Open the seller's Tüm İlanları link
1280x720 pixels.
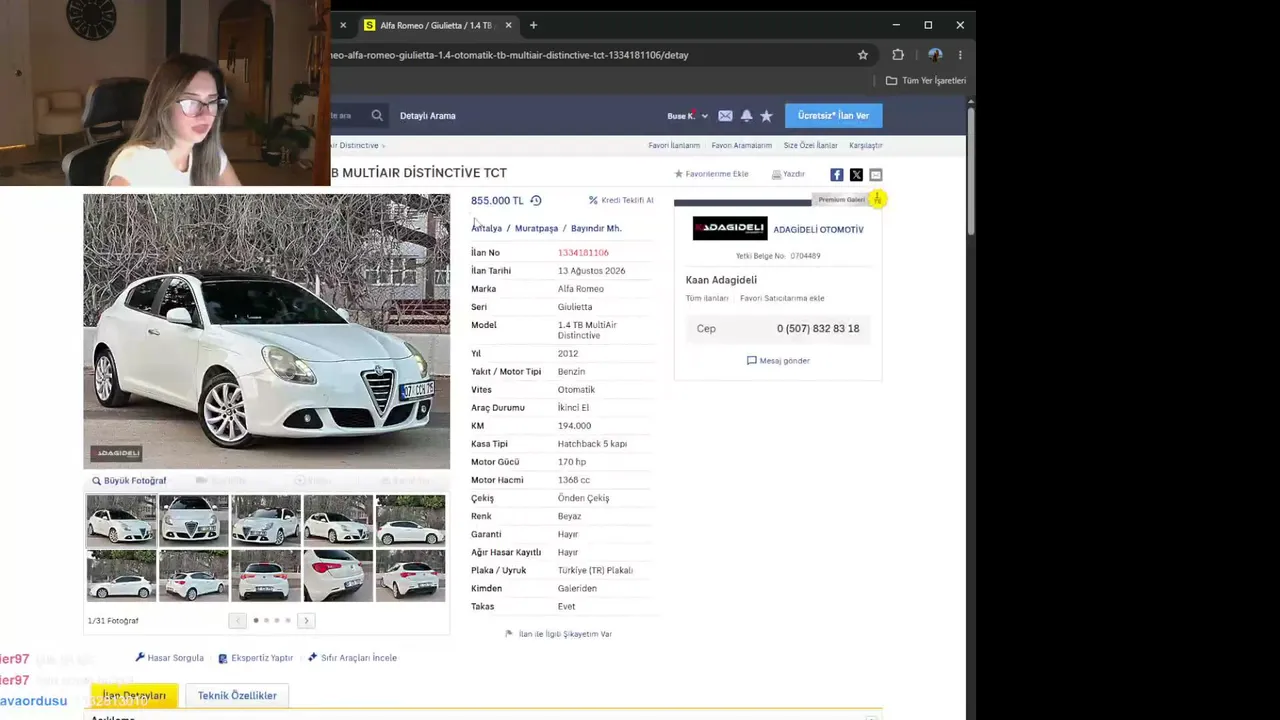point(707,298)
